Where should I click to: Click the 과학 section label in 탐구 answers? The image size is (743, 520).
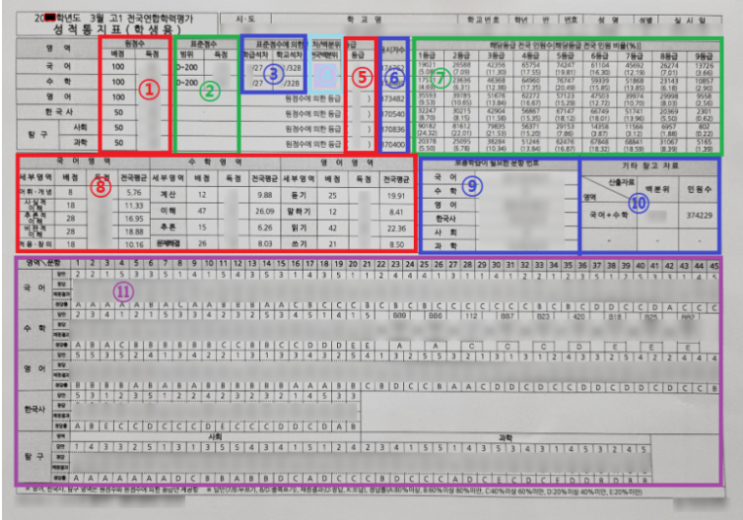click(505, 438)
